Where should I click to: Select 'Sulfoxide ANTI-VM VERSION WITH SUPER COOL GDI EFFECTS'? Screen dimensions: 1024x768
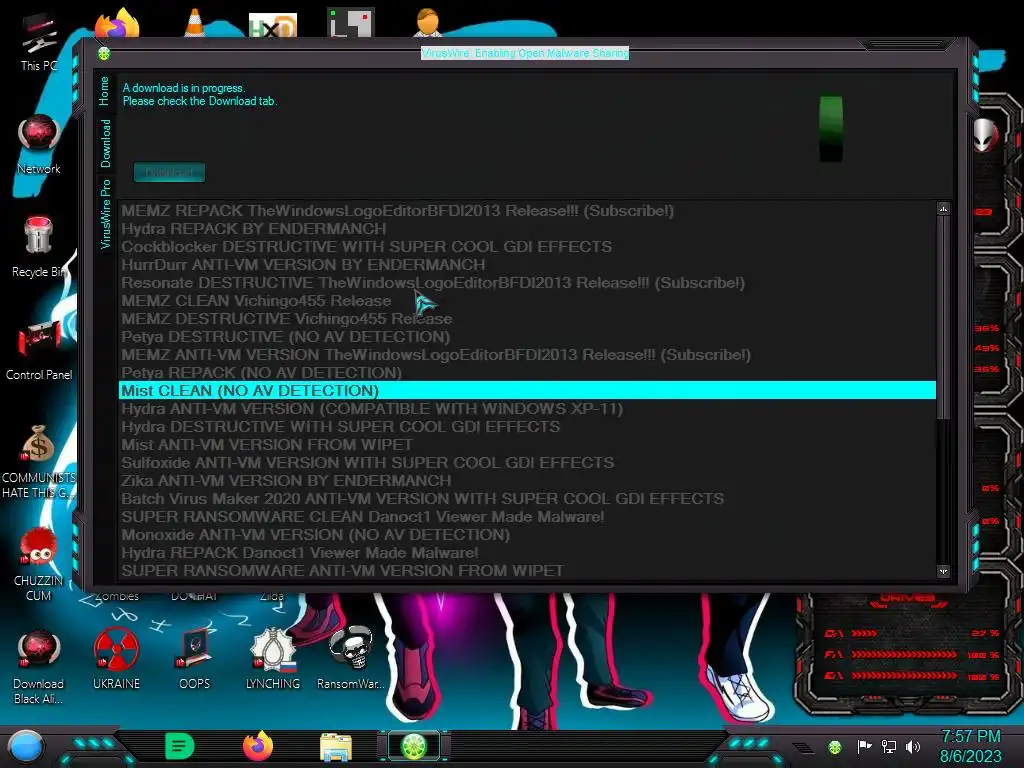point(528,463)
